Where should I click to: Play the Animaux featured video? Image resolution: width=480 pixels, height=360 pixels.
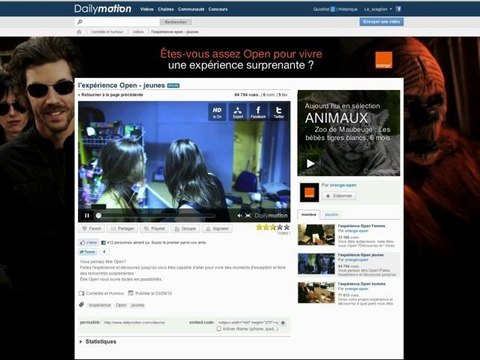[x=310, y=164]
